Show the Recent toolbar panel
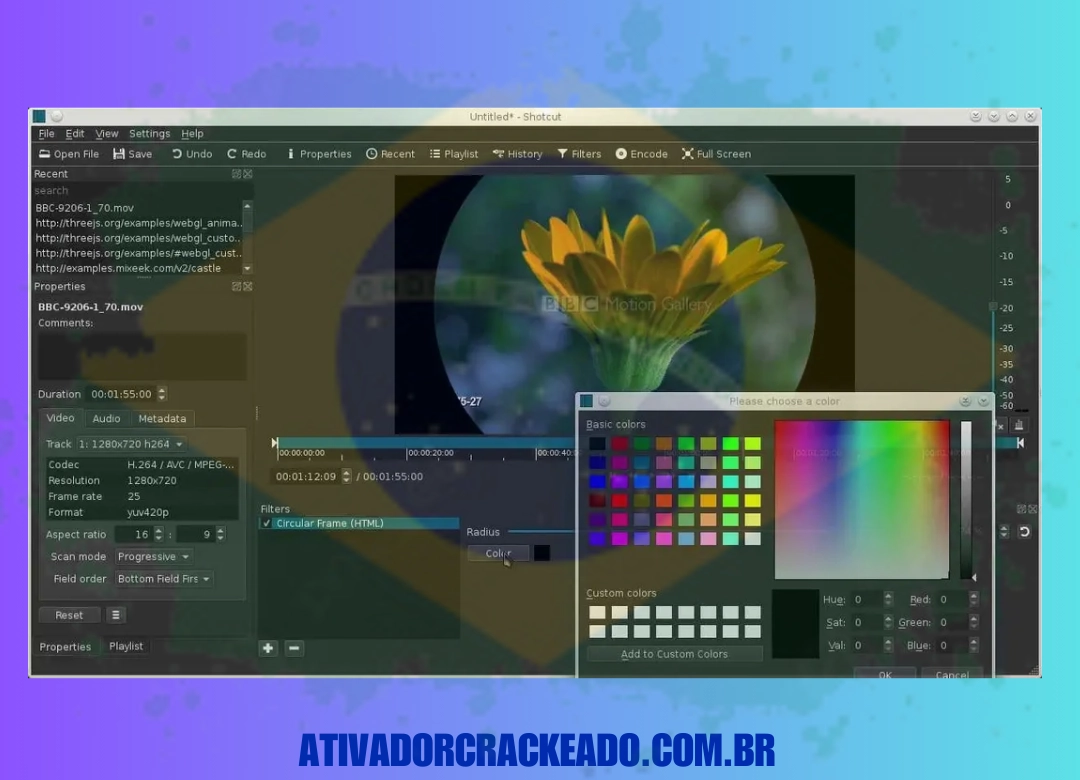Viewport: 1080px width, 780px height. point(391,154)
